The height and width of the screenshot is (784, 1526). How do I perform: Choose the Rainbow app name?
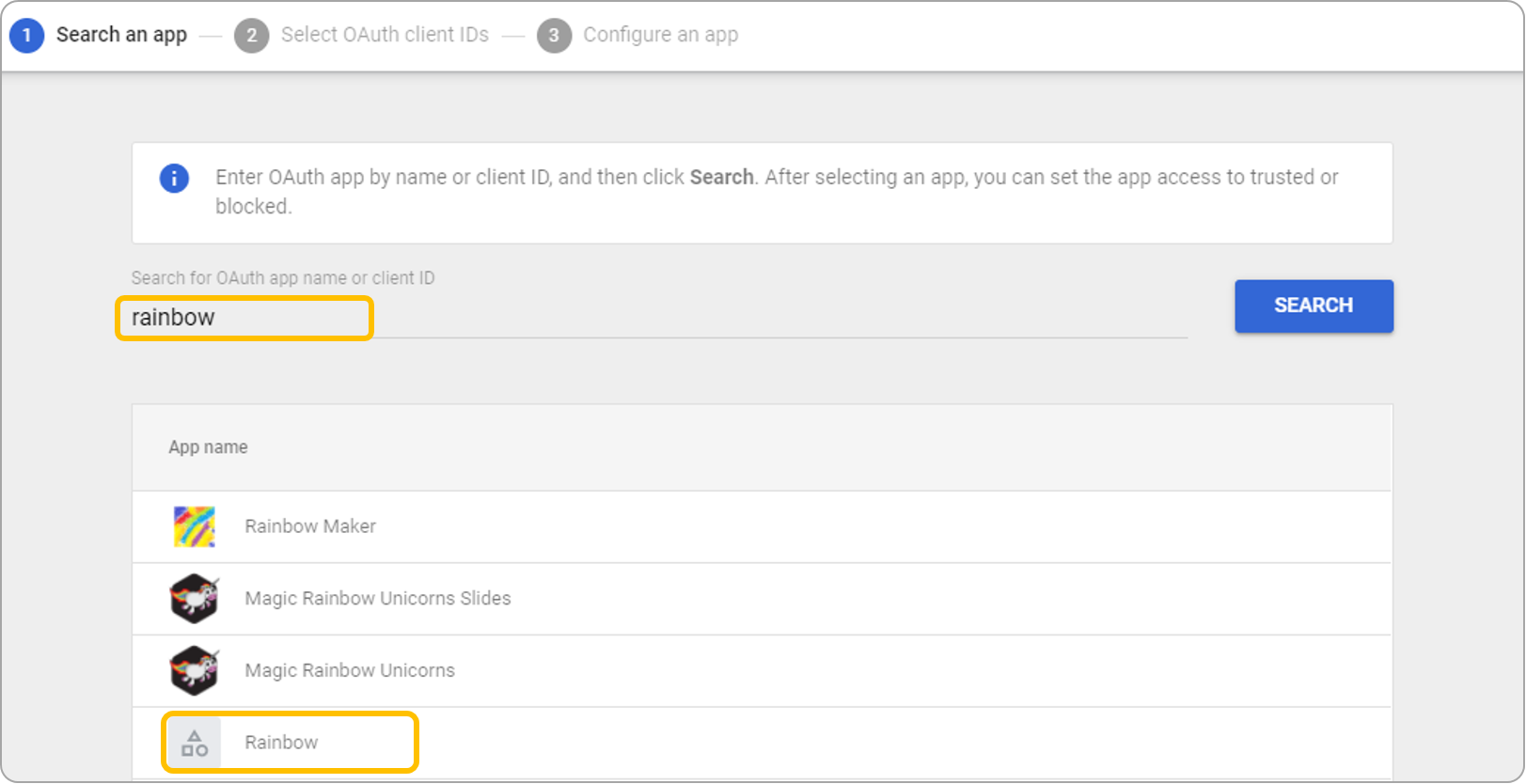(x=281, y=743)
